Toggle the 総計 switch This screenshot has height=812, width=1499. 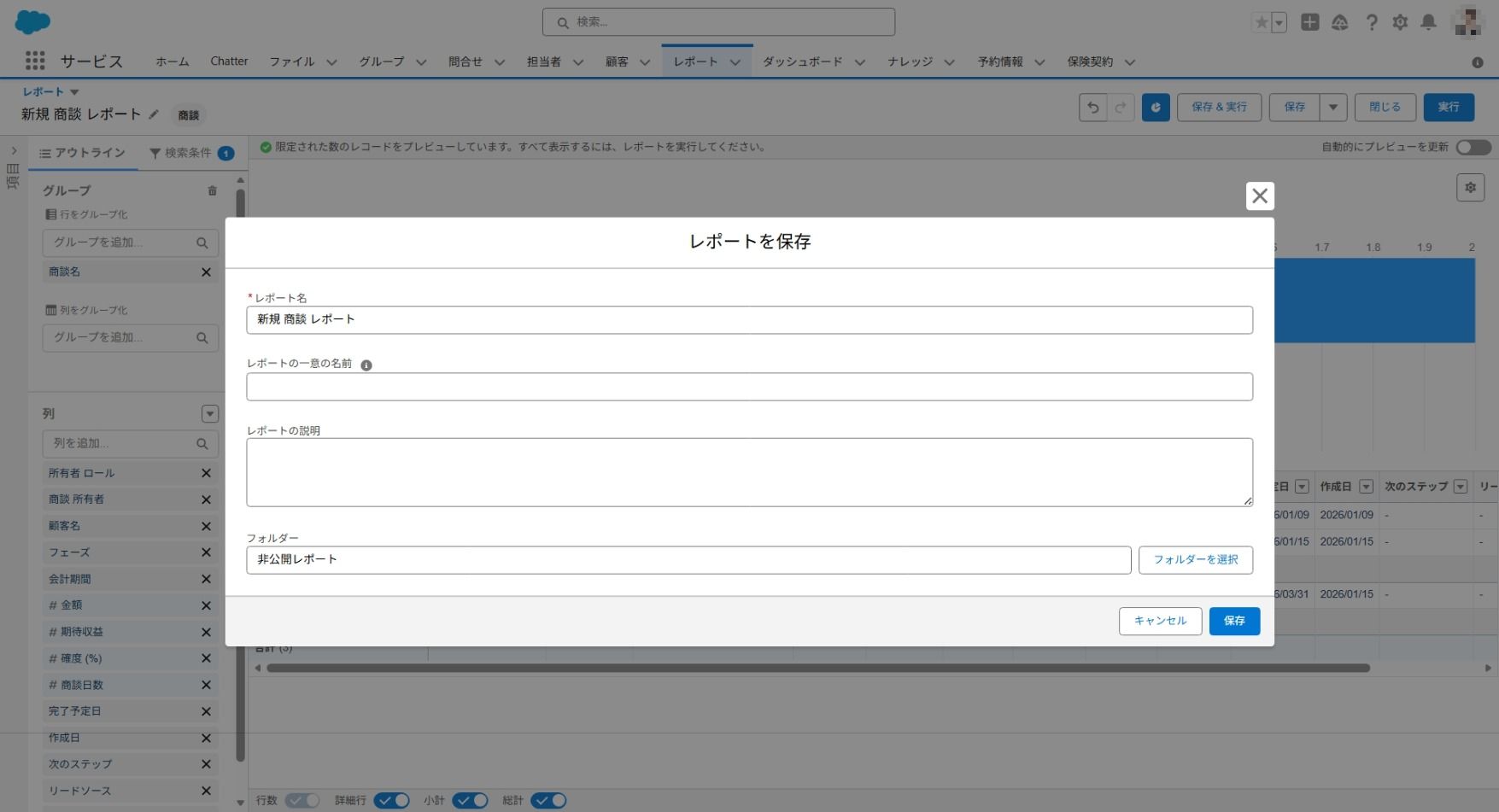click(548, 801)
